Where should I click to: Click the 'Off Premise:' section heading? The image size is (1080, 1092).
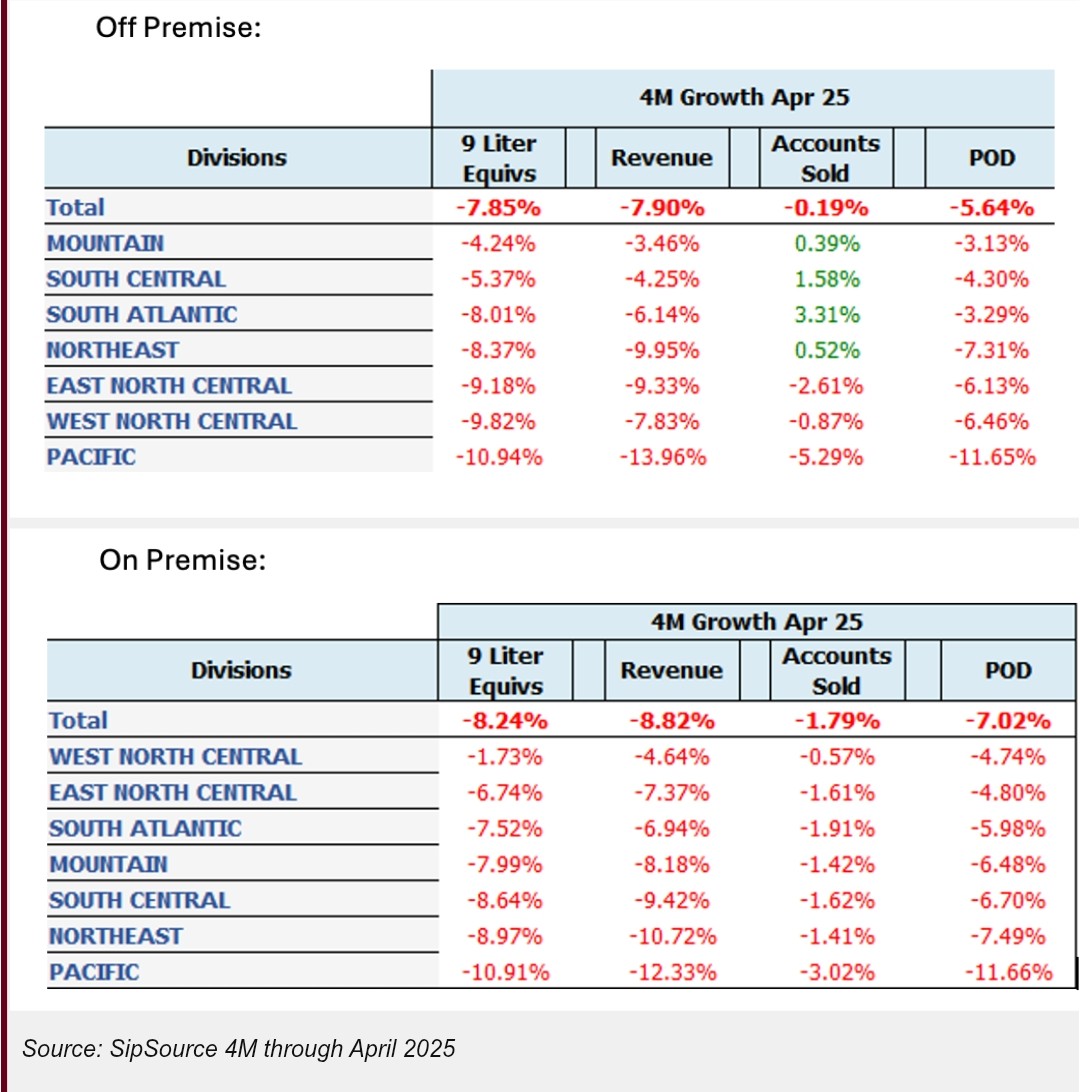[178, 28]
